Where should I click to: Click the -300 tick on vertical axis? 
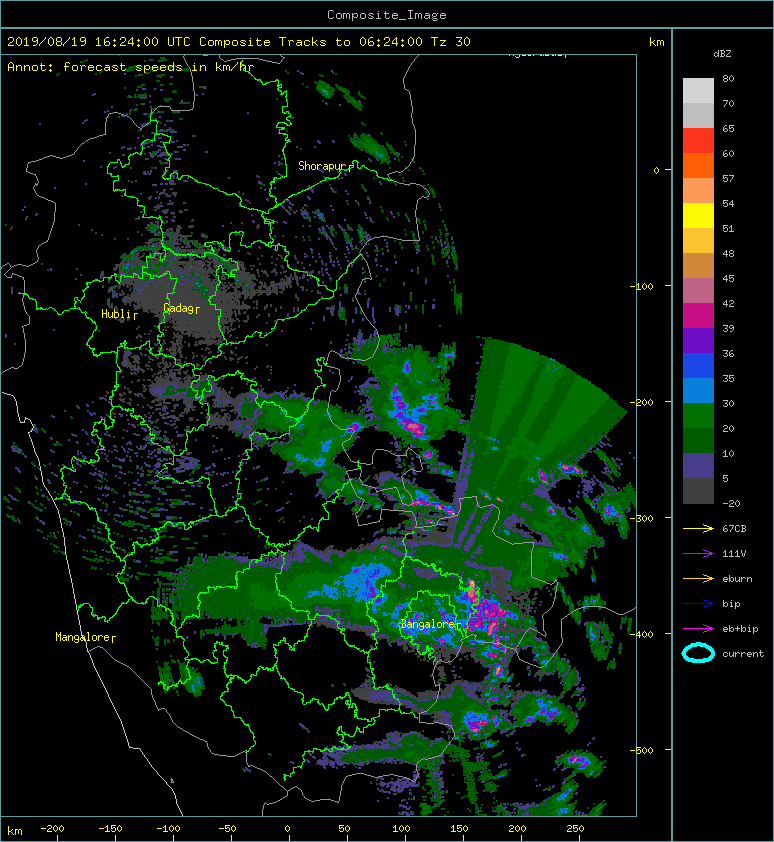coord(641,518)
